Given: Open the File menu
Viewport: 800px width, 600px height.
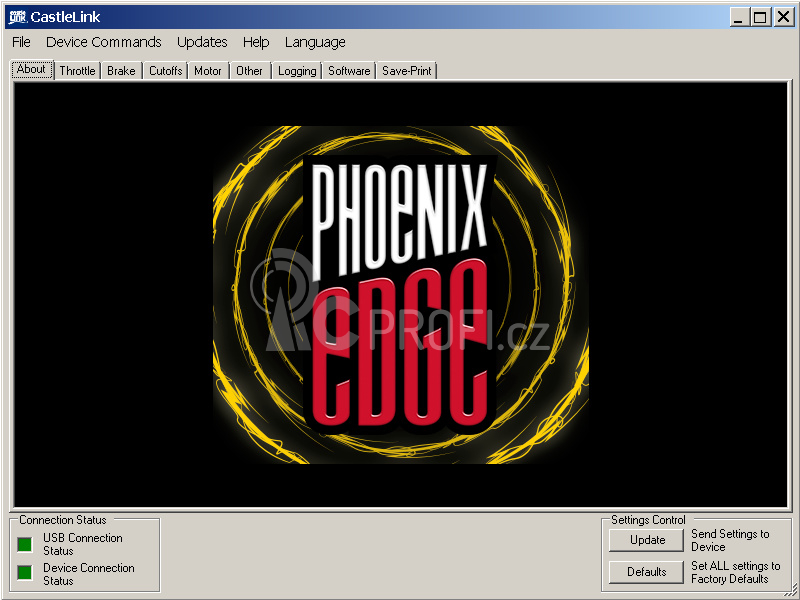Looking at the screenshot, I should pos(21,42).
